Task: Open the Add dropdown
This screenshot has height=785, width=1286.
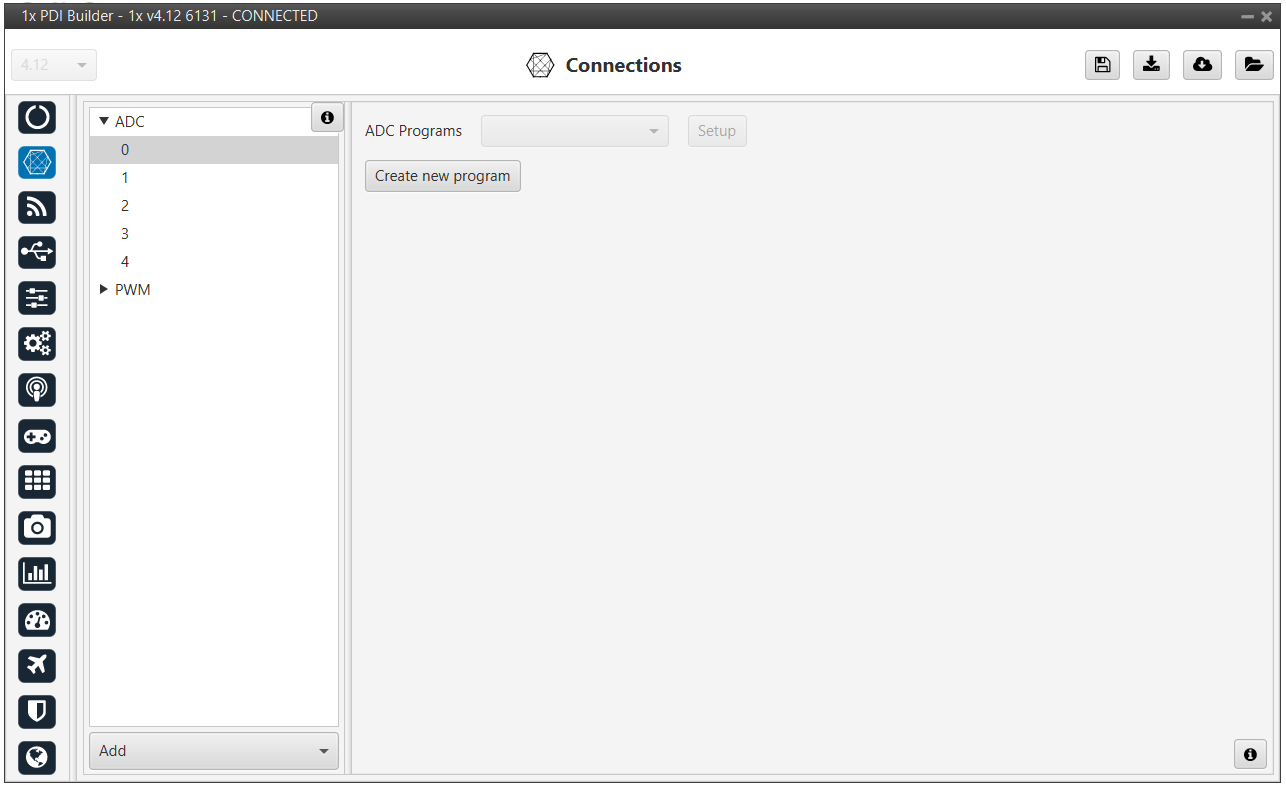Action: [x=214, y=751]
